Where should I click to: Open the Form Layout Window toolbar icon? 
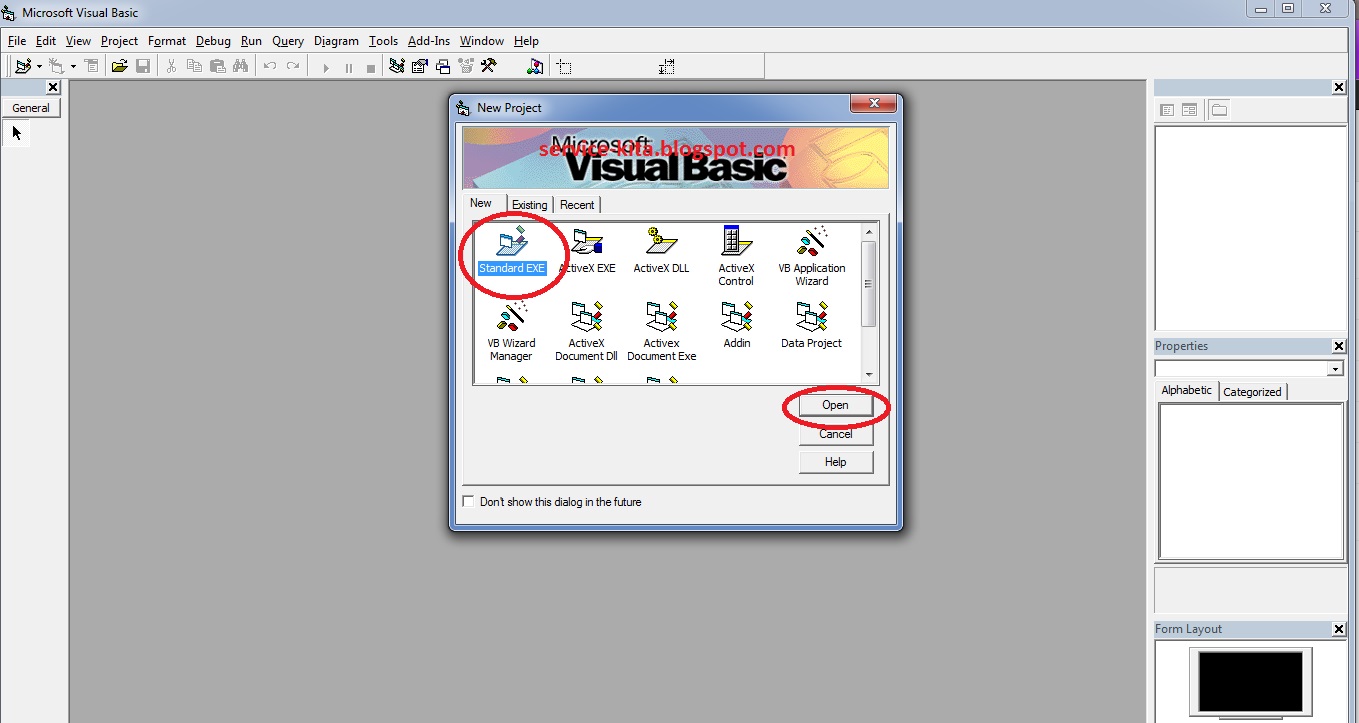(x=443, y=66)
